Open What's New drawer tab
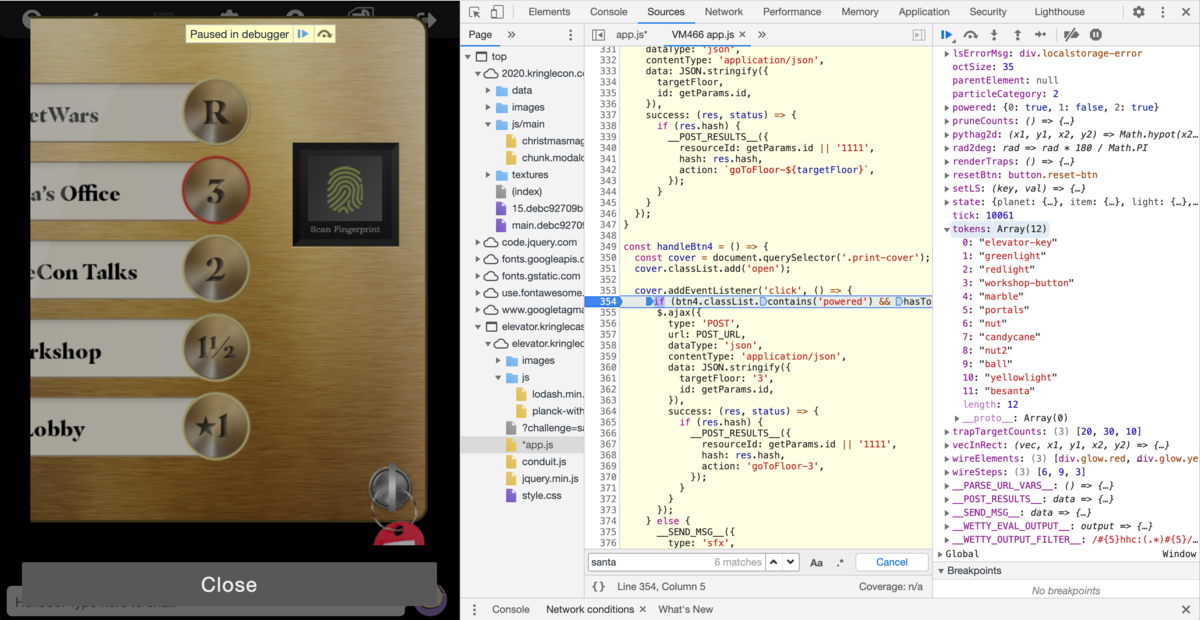 [x=685, y=609]
